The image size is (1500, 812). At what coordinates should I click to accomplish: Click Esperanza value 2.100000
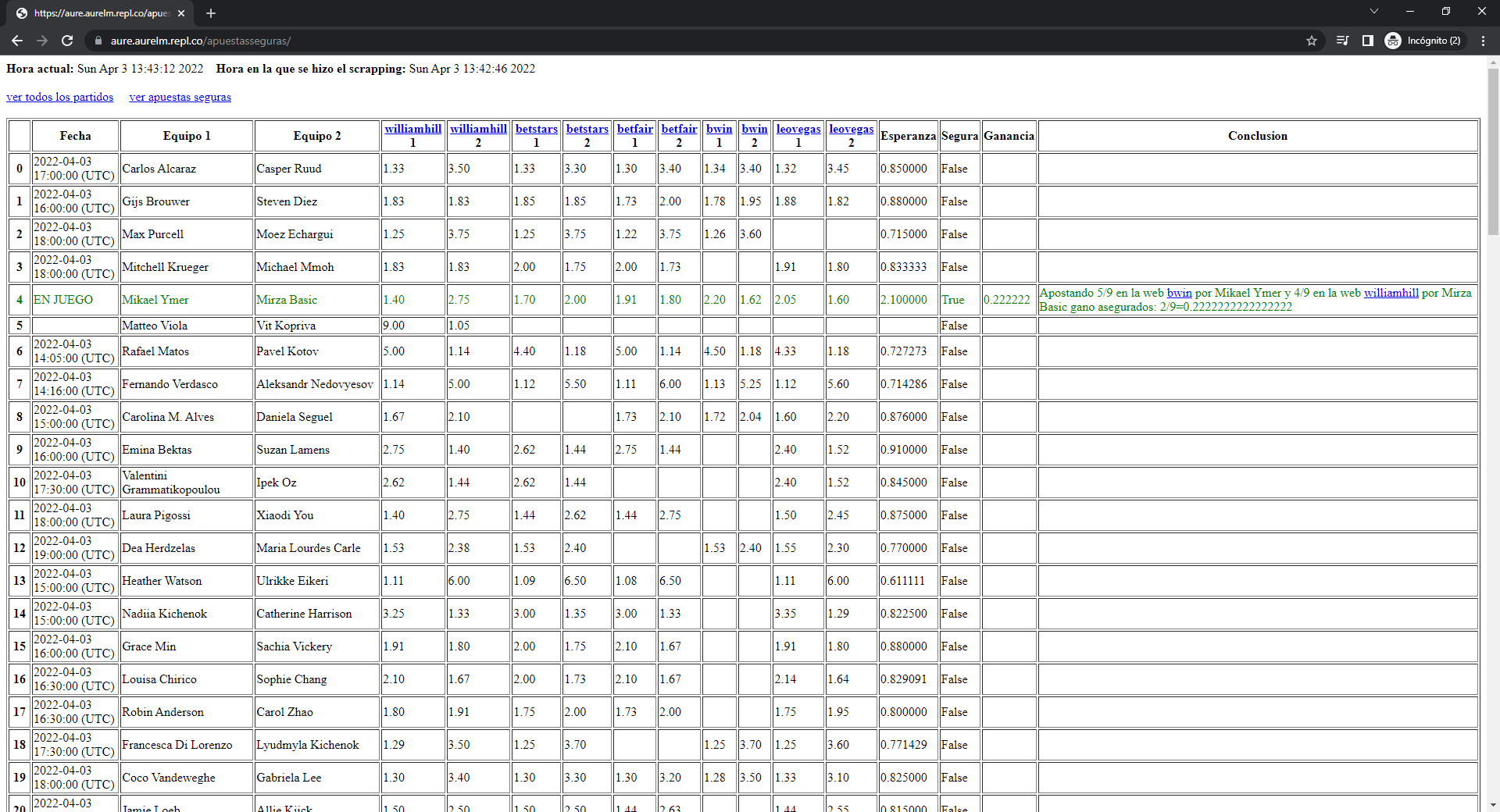click(908, 300)
